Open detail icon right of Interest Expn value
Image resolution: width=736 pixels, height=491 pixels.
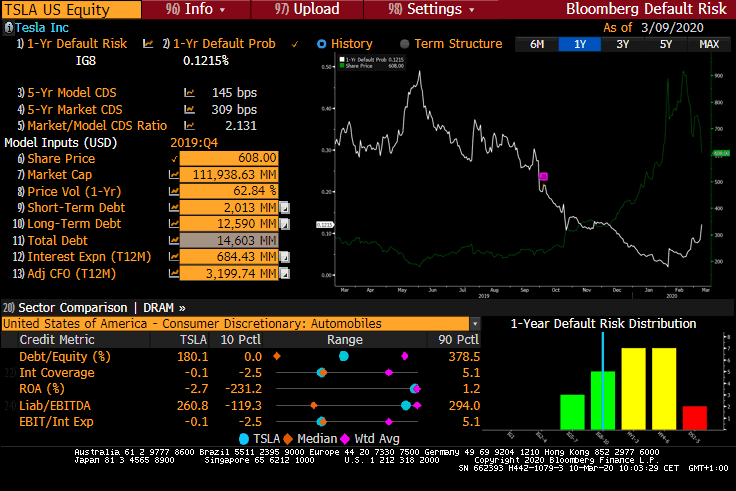[x=284, y=257]
